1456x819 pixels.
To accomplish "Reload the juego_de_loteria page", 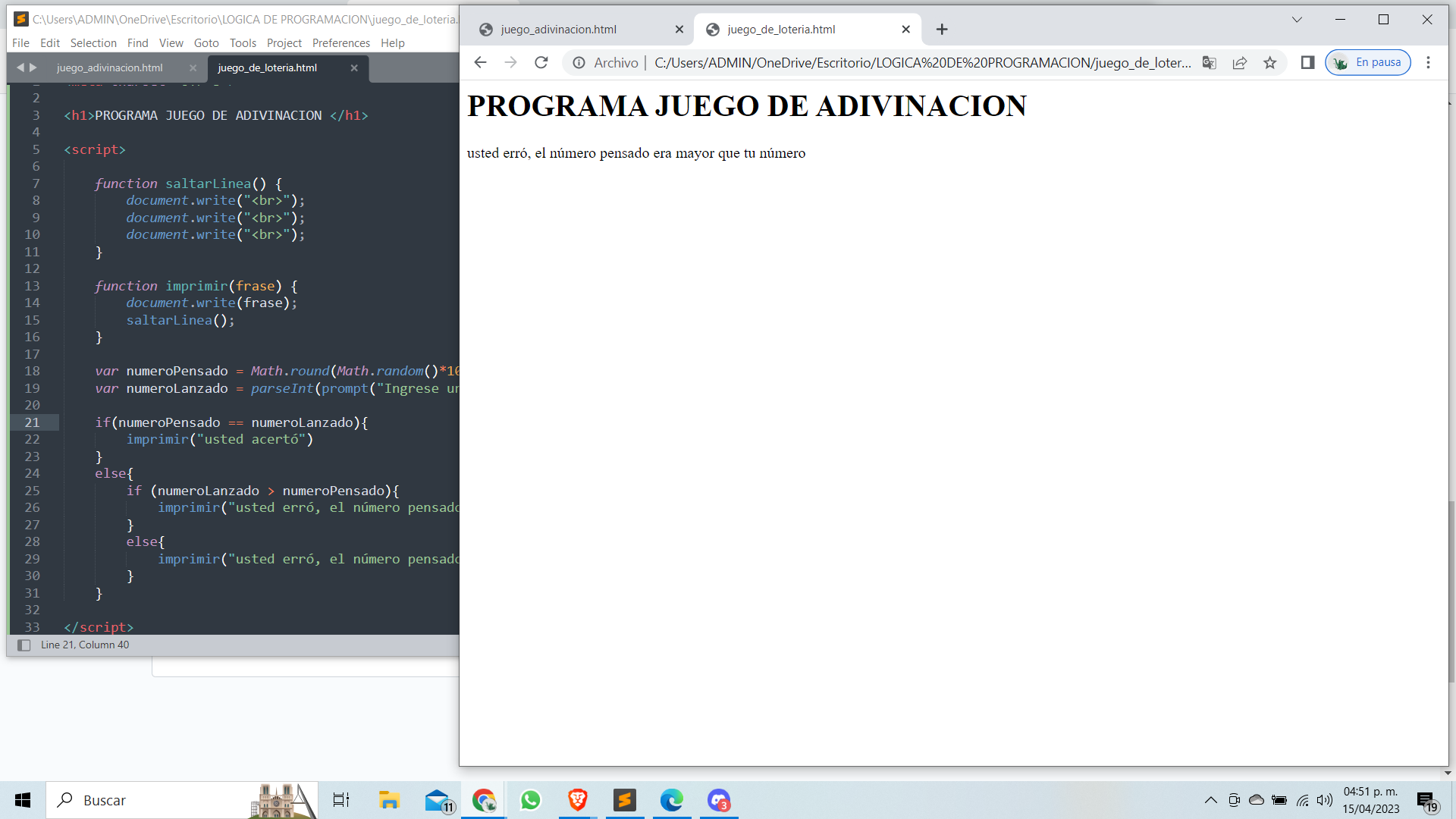I will 541,62.
